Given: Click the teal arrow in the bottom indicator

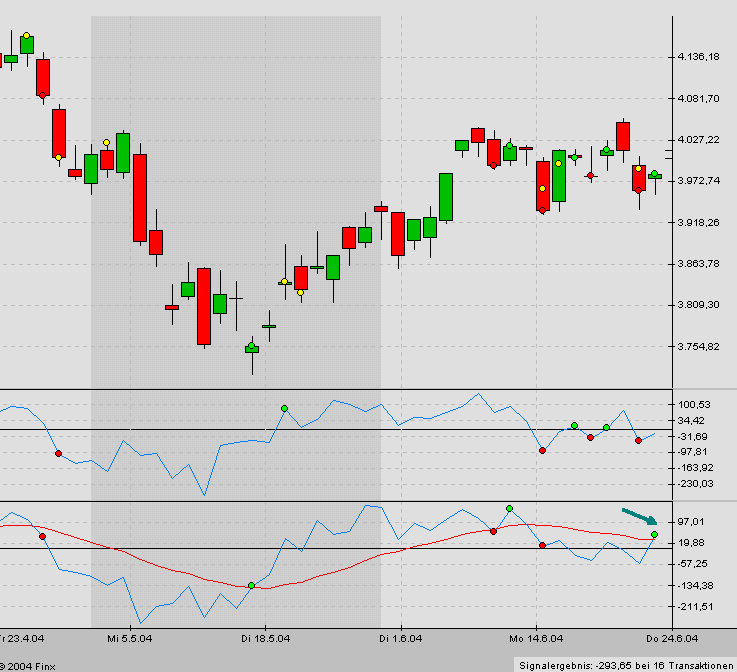Looking at the screenshot, I should tap(640, 516).
